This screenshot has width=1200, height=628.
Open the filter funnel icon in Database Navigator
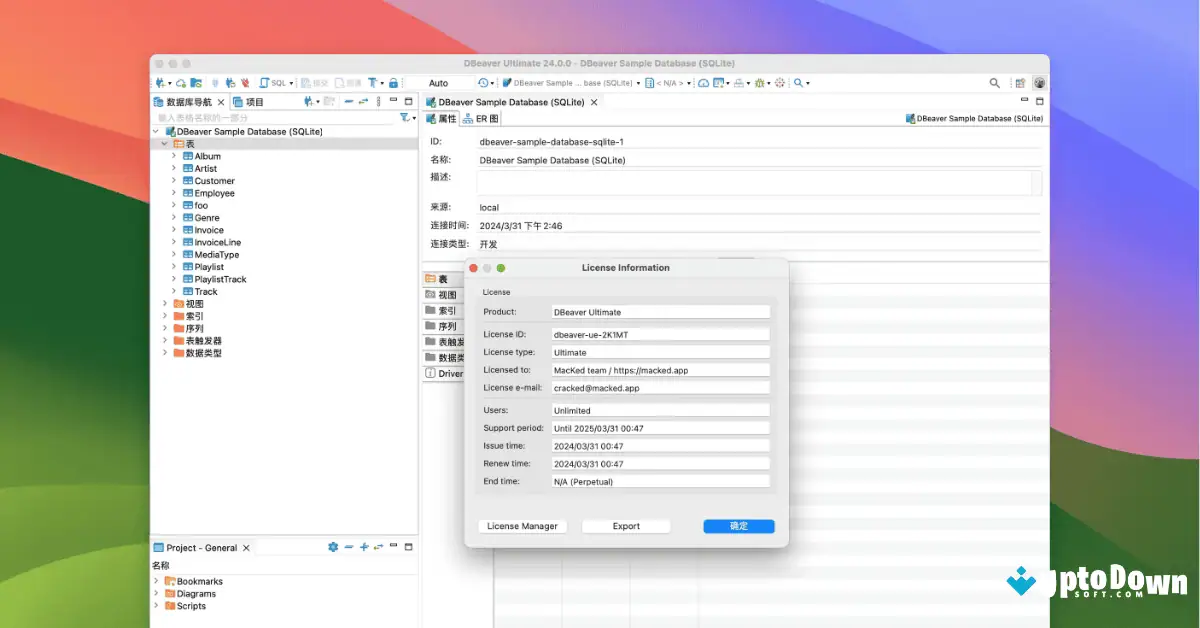click(x=405, y=117)
